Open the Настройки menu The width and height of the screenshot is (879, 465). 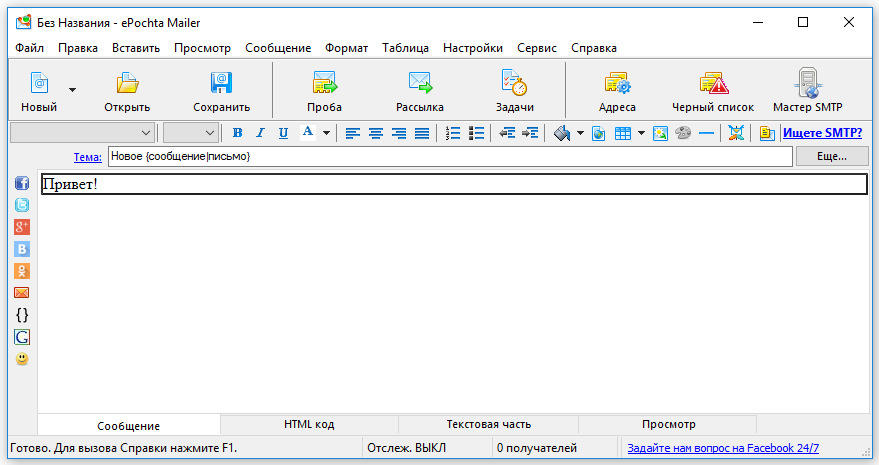(x=473, y=48)
